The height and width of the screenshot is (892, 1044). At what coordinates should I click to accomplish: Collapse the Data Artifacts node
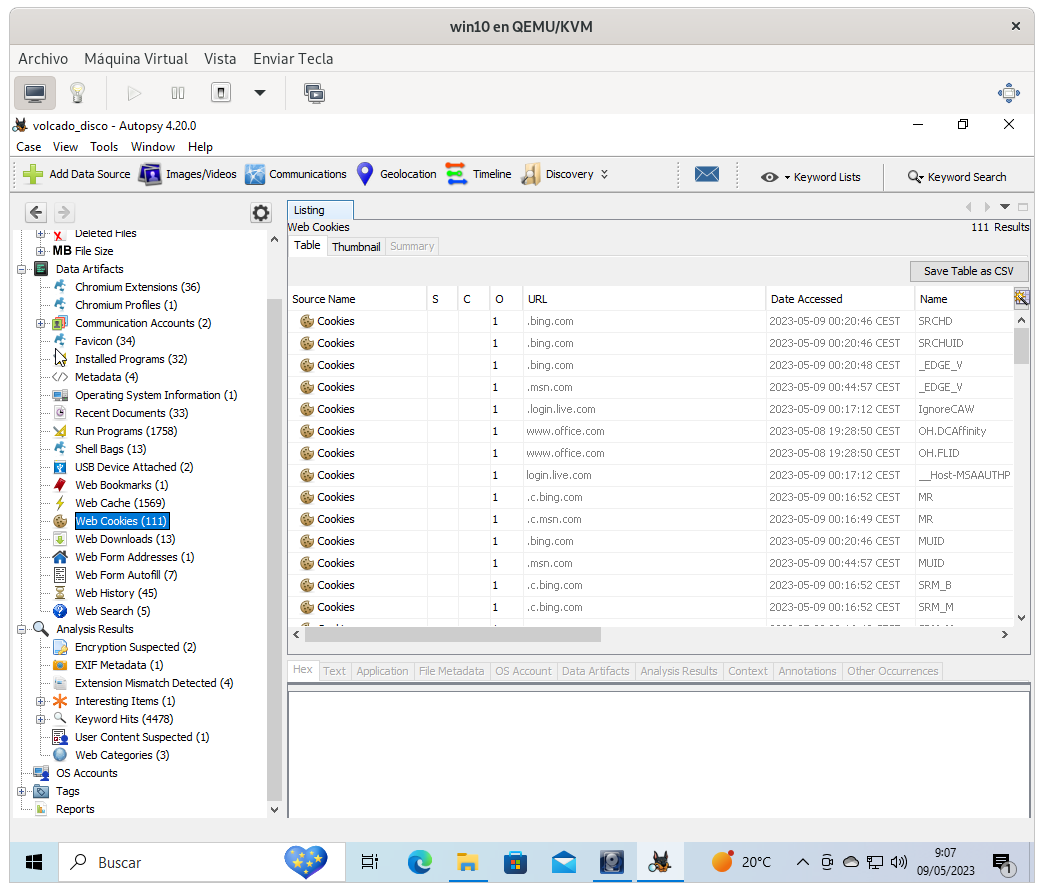22,269
